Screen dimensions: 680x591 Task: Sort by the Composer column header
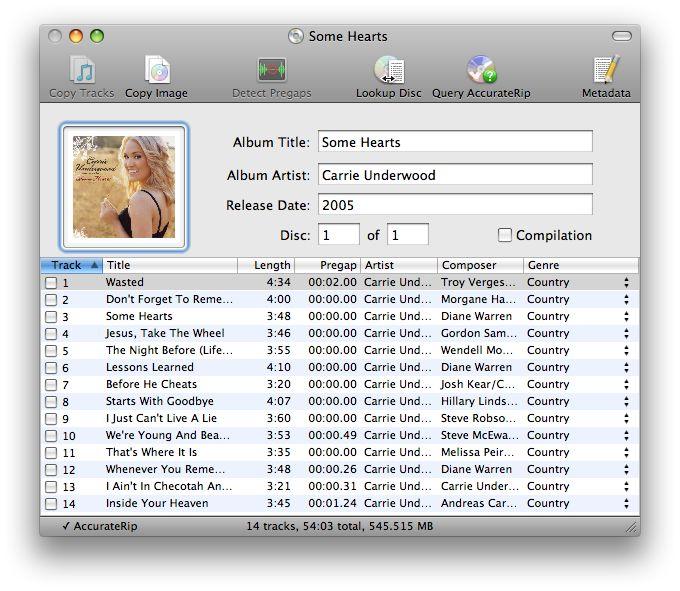coord(481,265)
